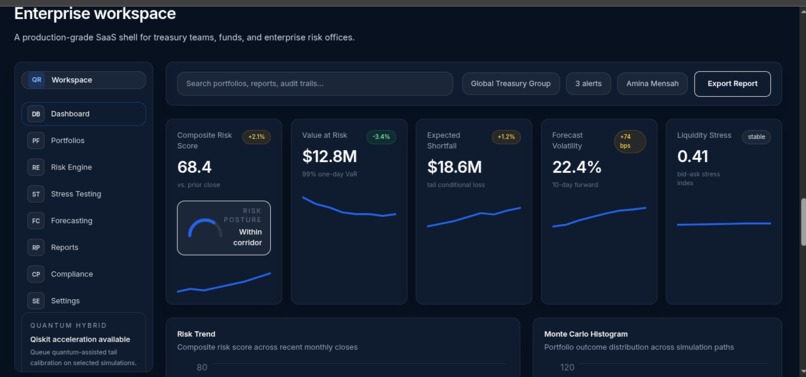The image size is (806, 377).
Task: Click the vs. prior close caption
Action: pyautogui.click(x=198, y=185)
